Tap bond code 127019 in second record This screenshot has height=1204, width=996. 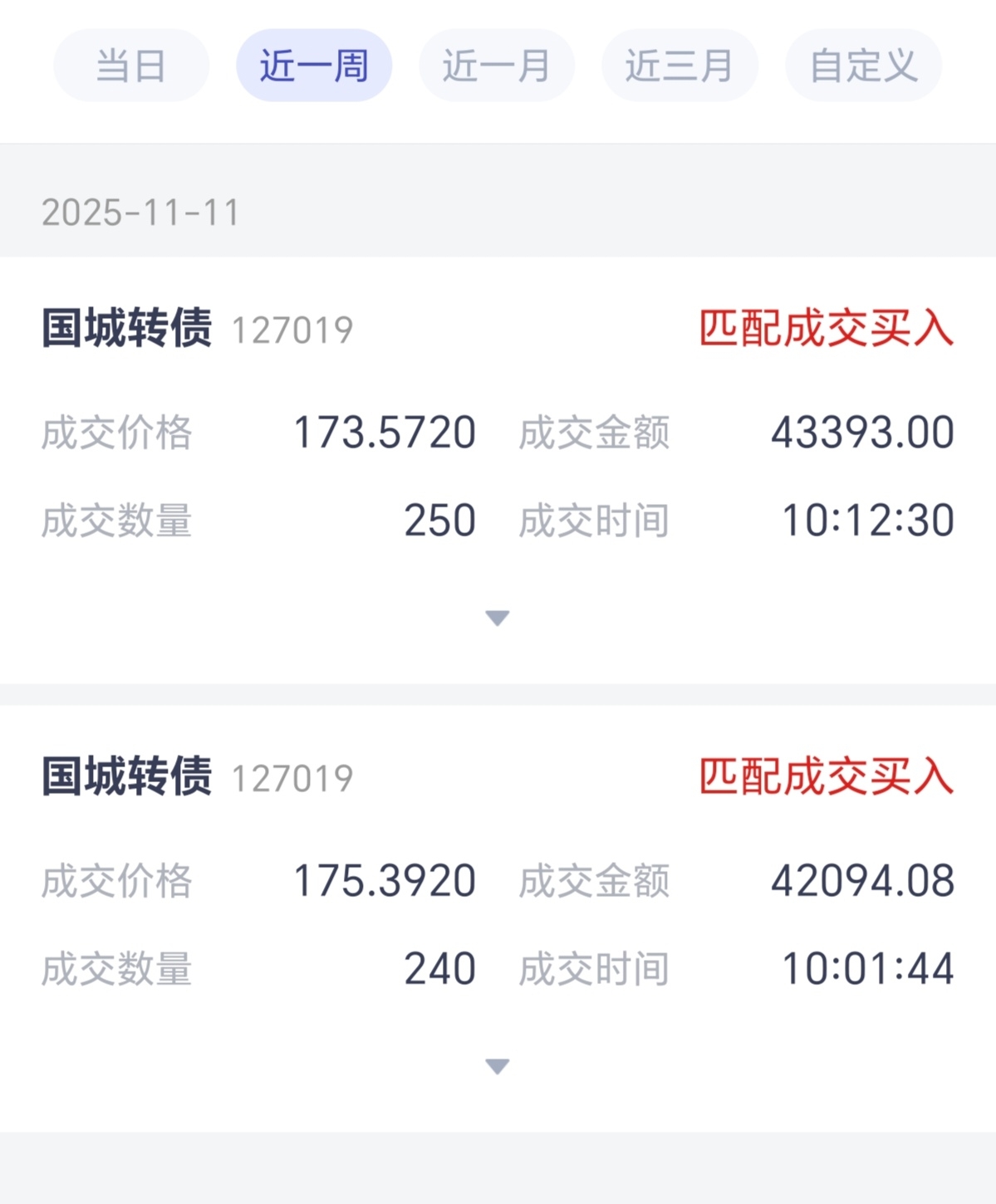[292, 779]
